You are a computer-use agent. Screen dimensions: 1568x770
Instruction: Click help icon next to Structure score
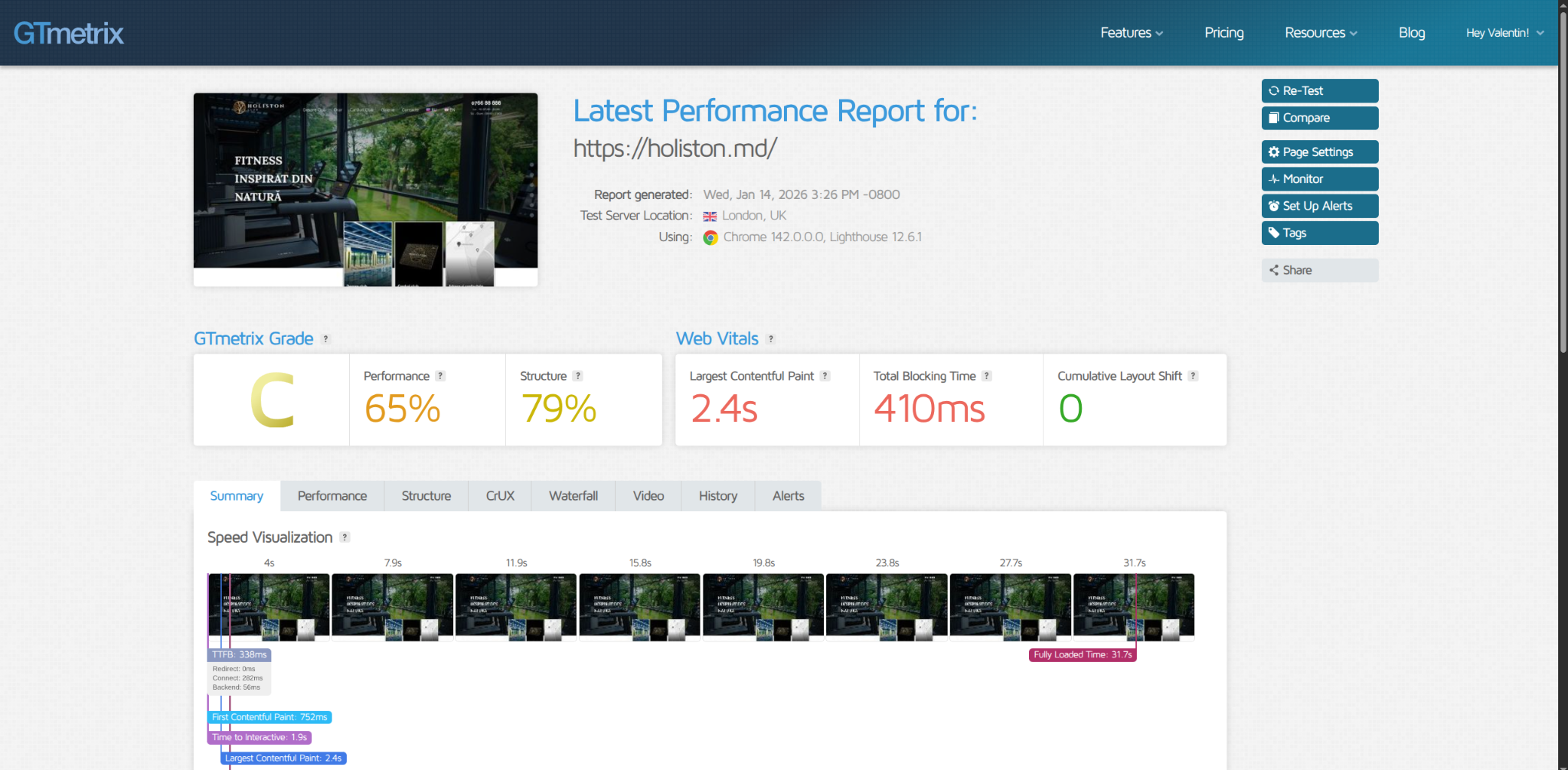click(x=578, y=376)
